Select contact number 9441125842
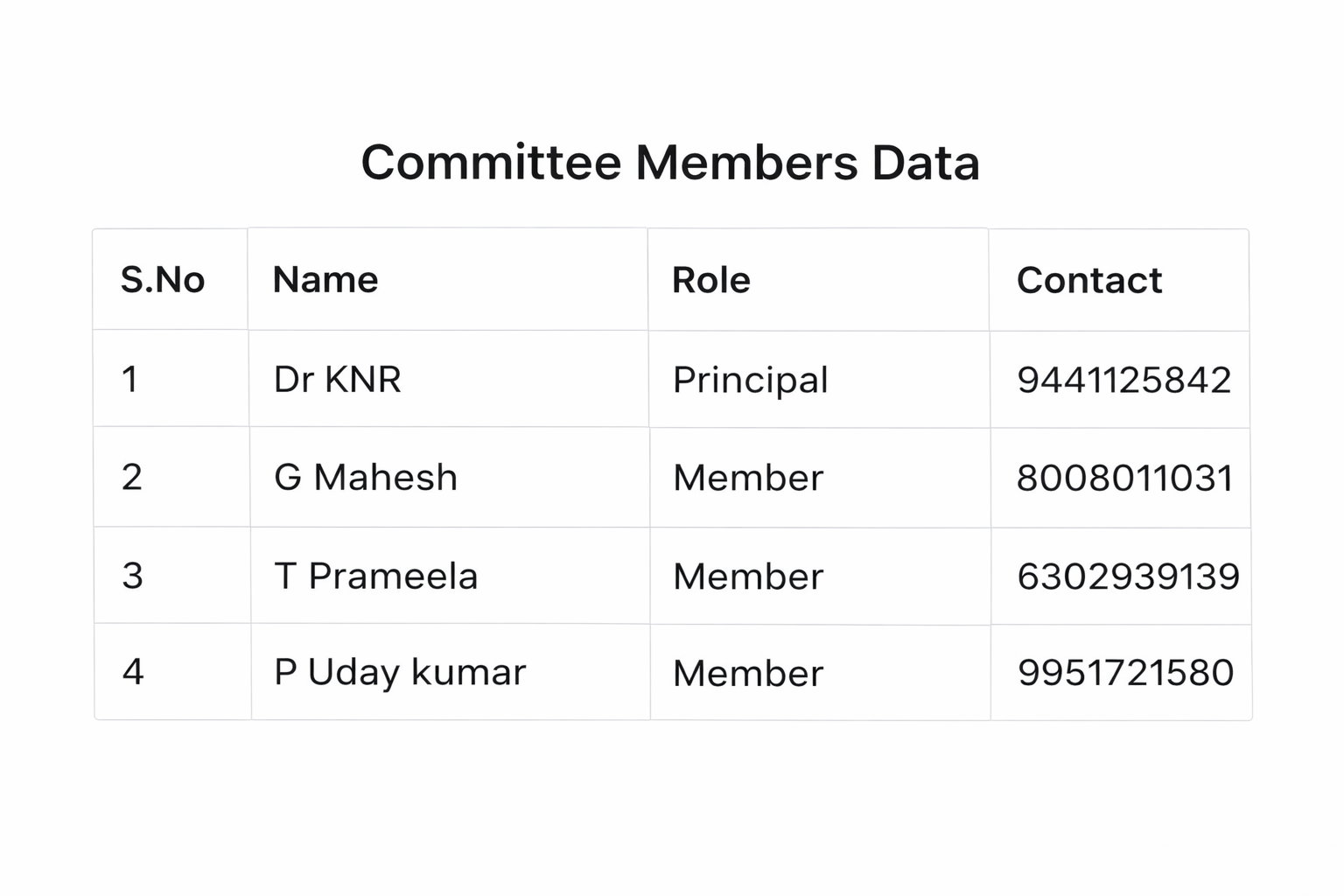Screen dimensions: 1344x896 pos(1123,380)
